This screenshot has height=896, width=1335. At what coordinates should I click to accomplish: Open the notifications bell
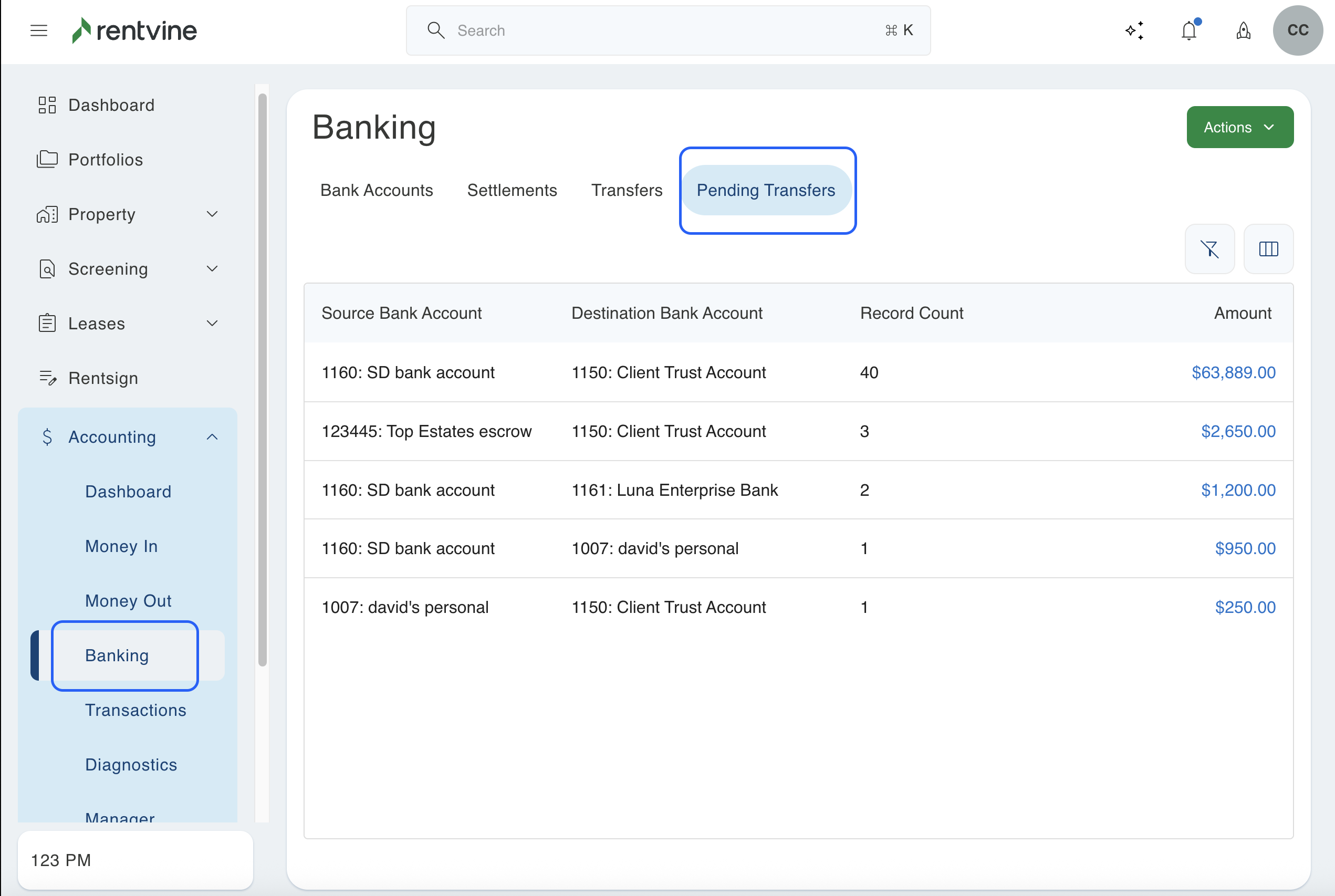[1190, 30]
